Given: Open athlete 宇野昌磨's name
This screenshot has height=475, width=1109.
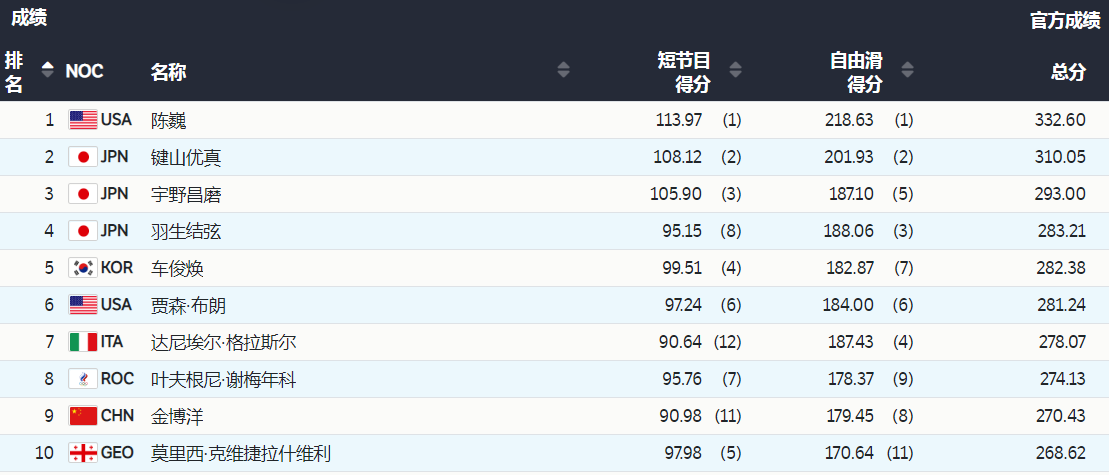Looking at the screenshot, I should [x=186, y=194].
